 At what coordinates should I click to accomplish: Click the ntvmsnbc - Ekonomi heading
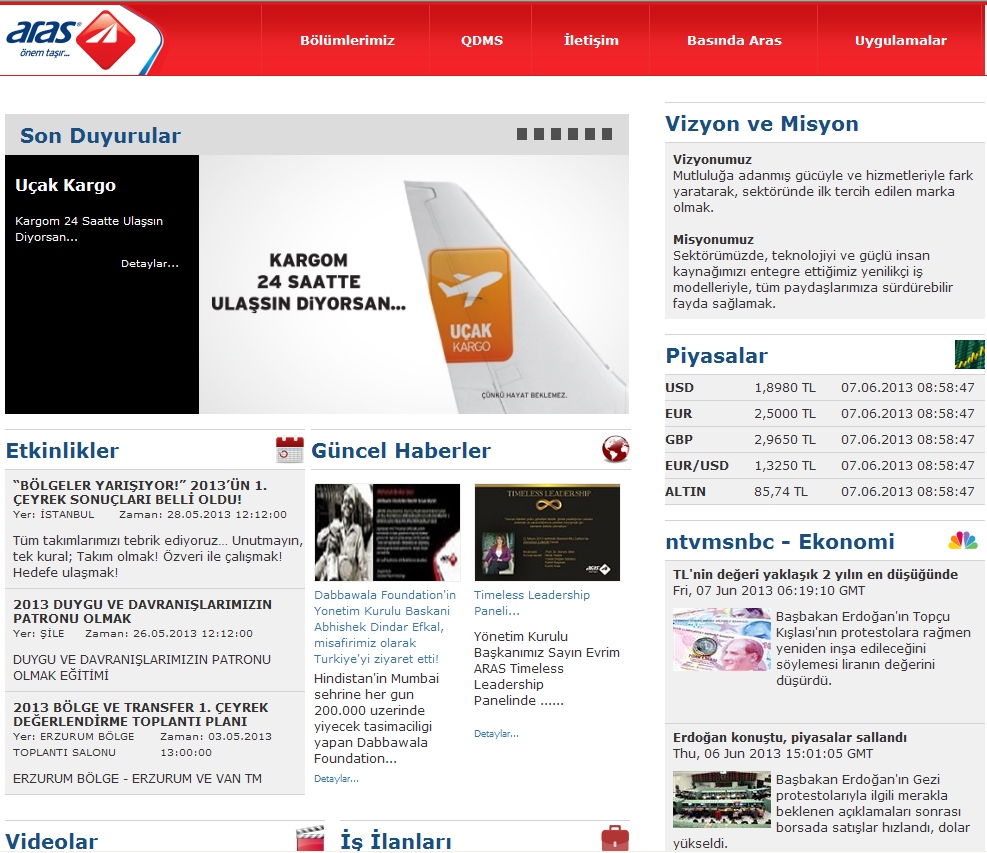(779, 541)
